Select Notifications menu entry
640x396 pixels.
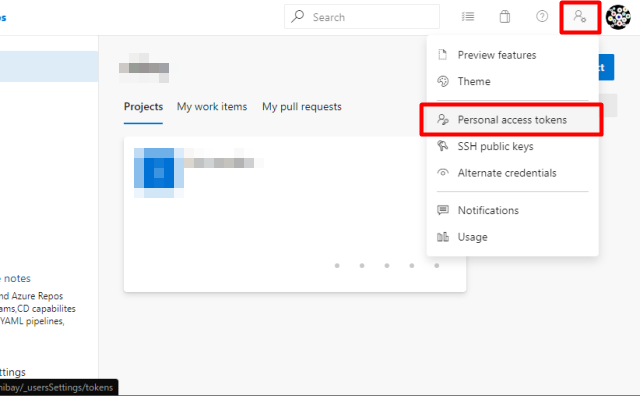point(512,210)
